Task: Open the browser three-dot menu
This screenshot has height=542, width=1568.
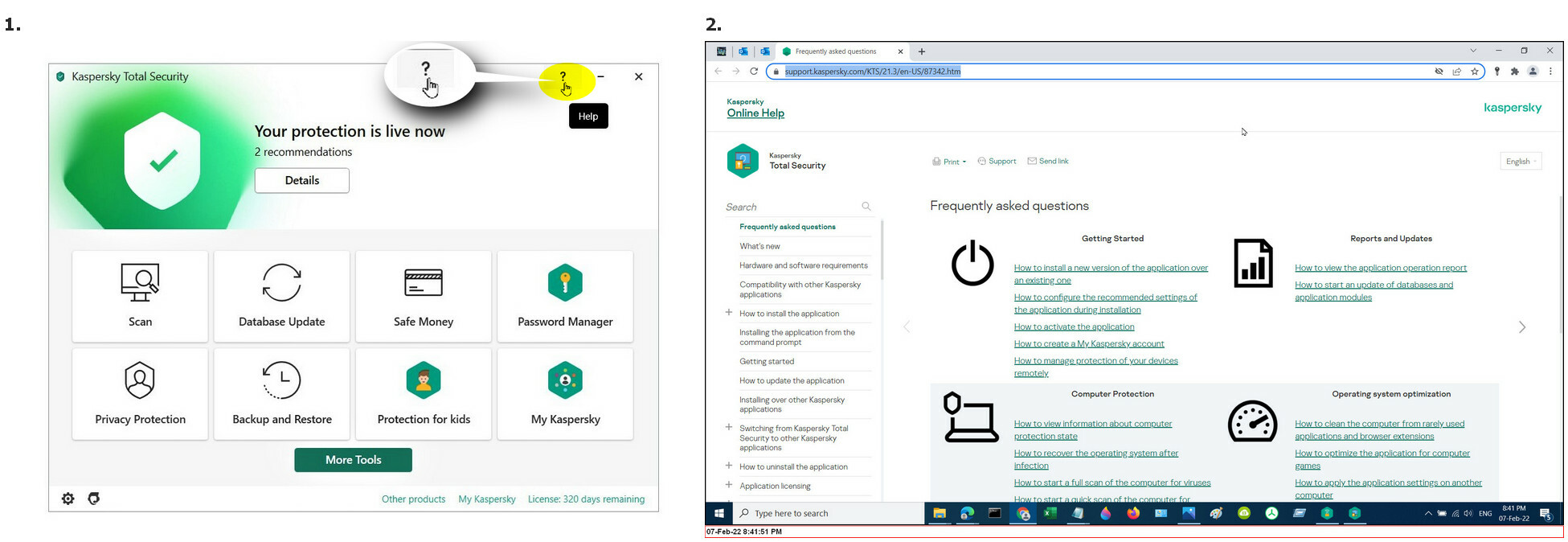Action: pyautogui.click(x=1550, y=72)
